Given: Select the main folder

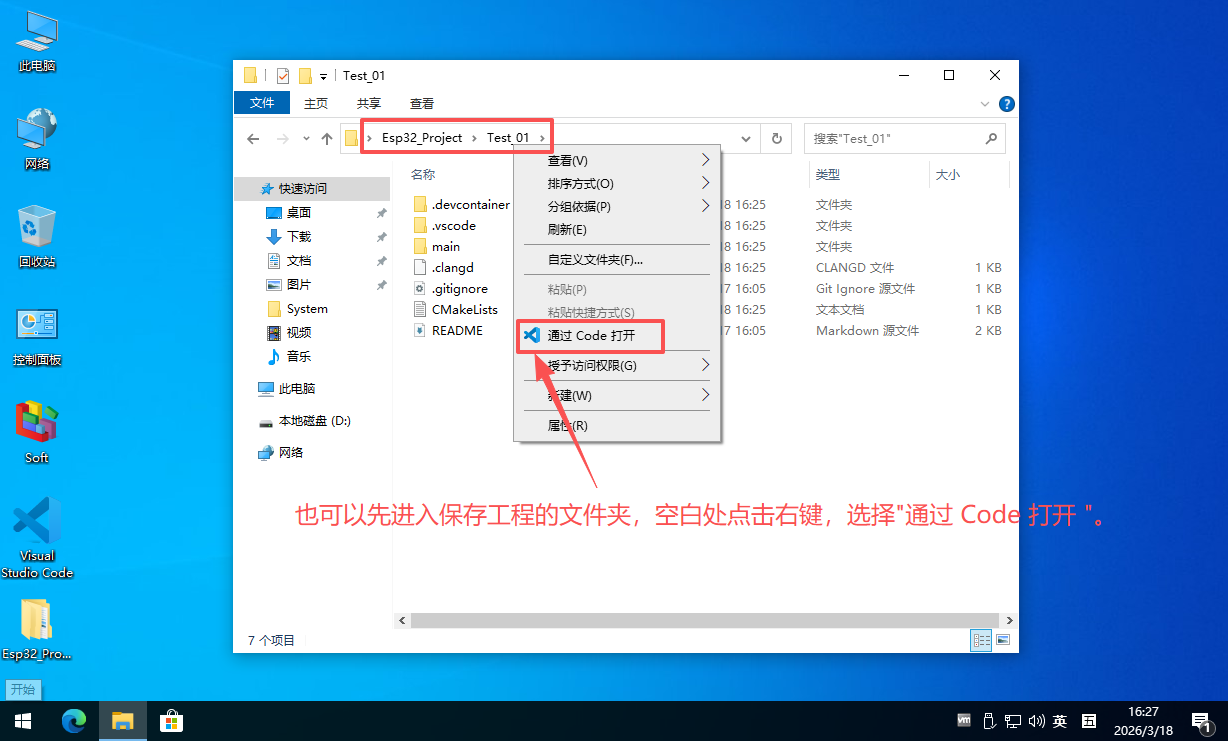Looking at the screenshot, I should (436, 247).
